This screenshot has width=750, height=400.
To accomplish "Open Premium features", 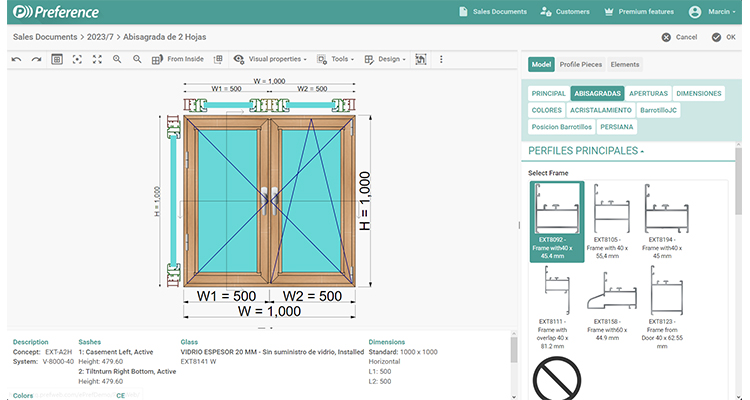I will point(639,11).
